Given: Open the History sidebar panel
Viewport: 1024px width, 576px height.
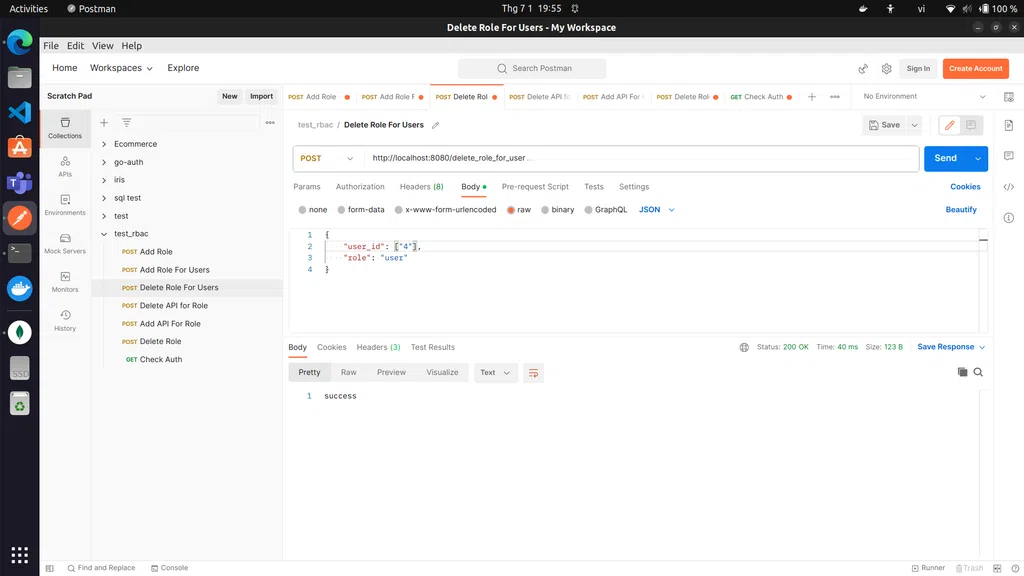Looking at the screenshot, I should pos(65,320).
